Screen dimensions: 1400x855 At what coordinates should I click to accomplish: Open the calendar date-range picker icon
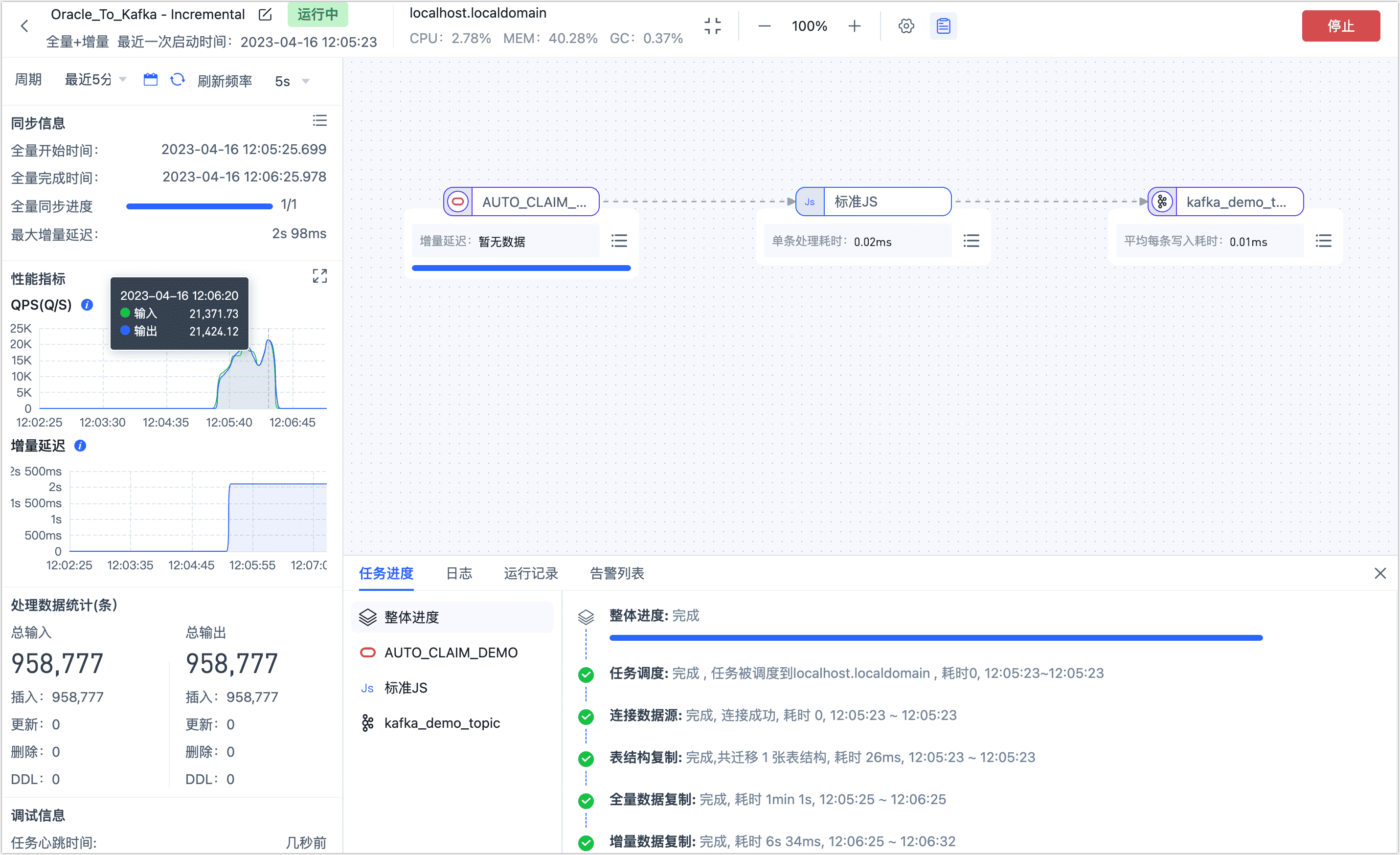point(151,80)
